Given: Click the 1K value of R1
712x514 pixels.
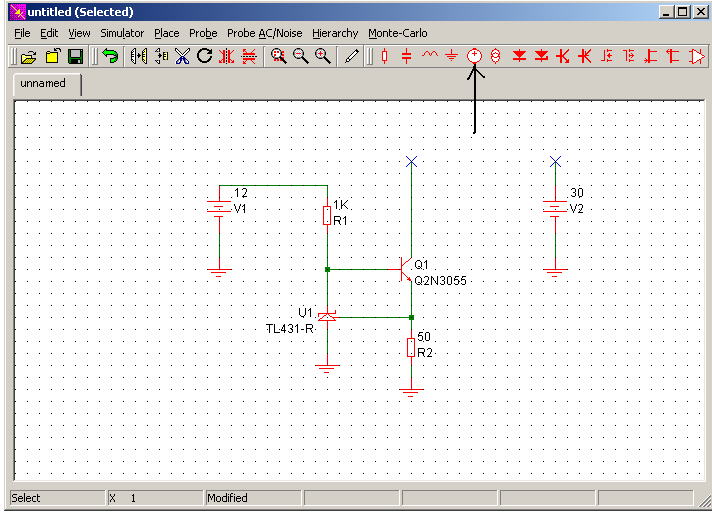Looking at the screenshot, I should click(341, 205).
